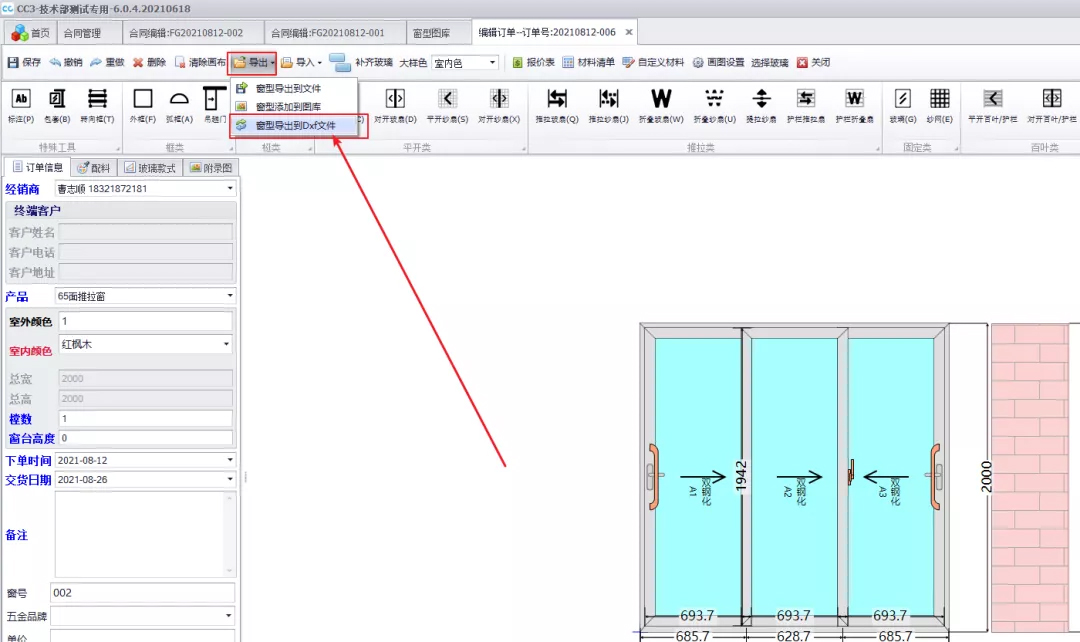Open the 室内颜色 interior color dropdown
Screen dimensions: 1080x642
[x=226, y=344]
